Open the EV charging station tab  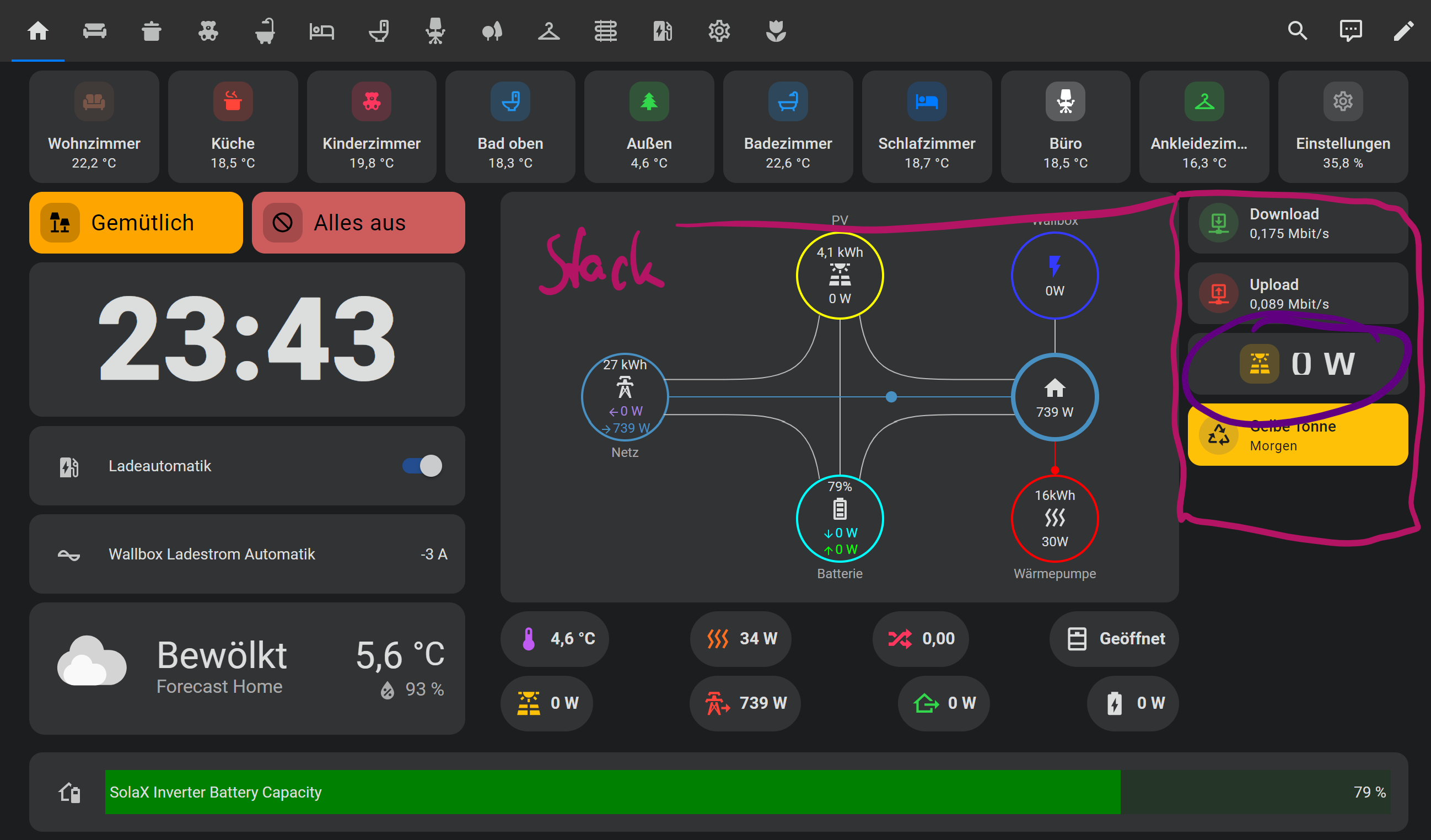(662, 31)
